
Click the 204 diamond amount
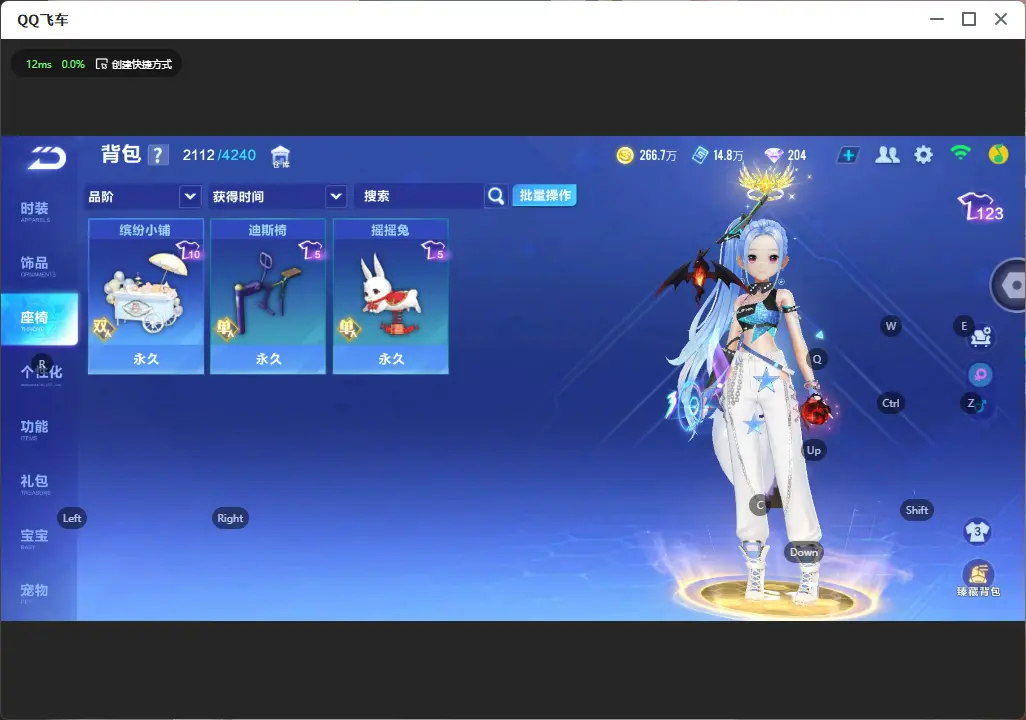coord(796,155)
